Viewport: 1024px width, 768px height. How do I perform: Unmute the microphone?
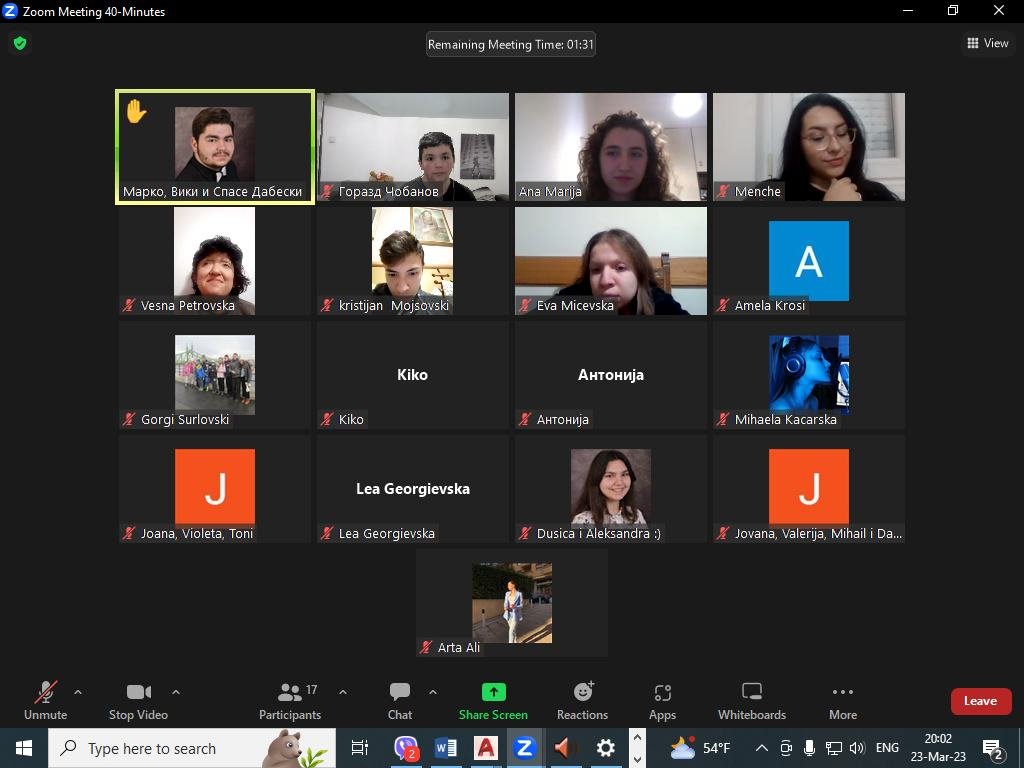pos(45,700)
